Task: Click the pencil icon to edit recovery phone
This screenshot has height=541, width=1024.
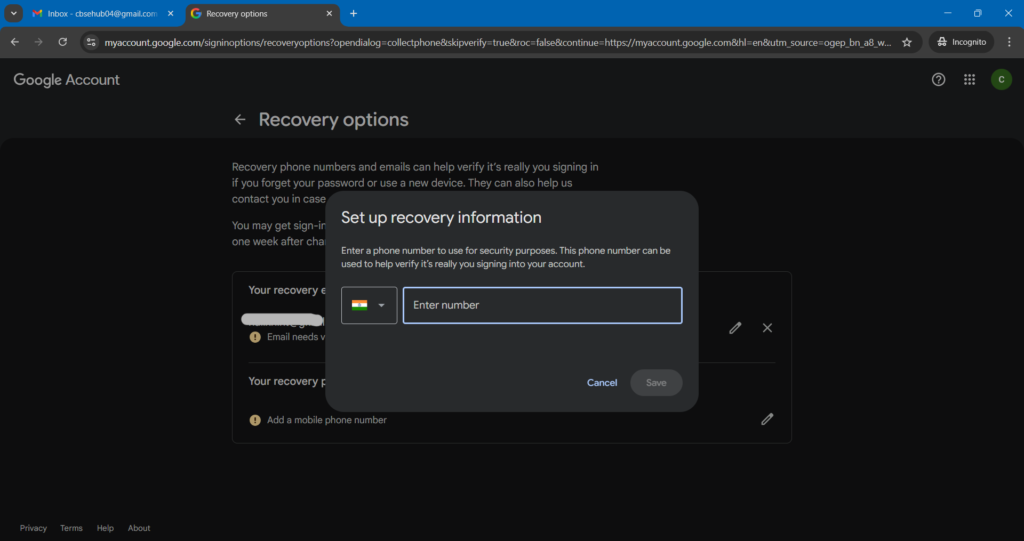Action: click(767, 419)
